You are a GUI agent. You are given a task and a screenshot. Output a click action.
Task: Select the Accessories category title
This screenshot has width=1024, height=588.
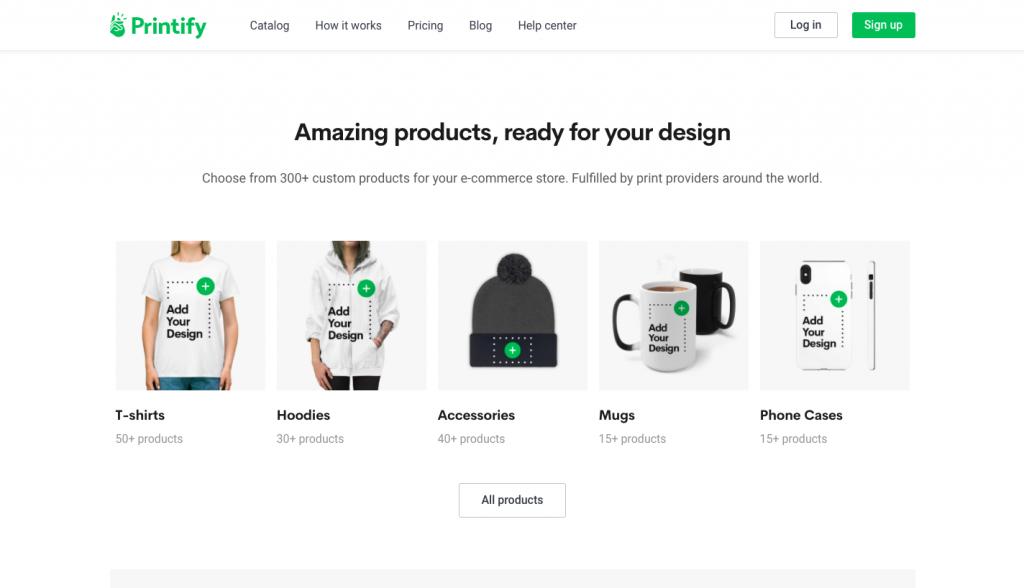(476, 415)
